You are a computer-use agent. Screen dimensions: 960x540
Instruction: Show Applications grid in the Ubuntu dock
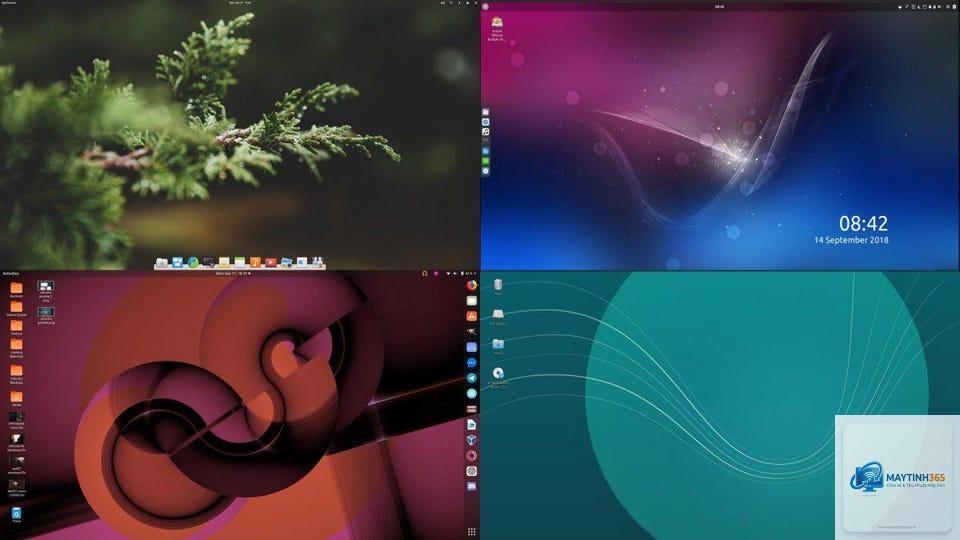tap(471, 531)
